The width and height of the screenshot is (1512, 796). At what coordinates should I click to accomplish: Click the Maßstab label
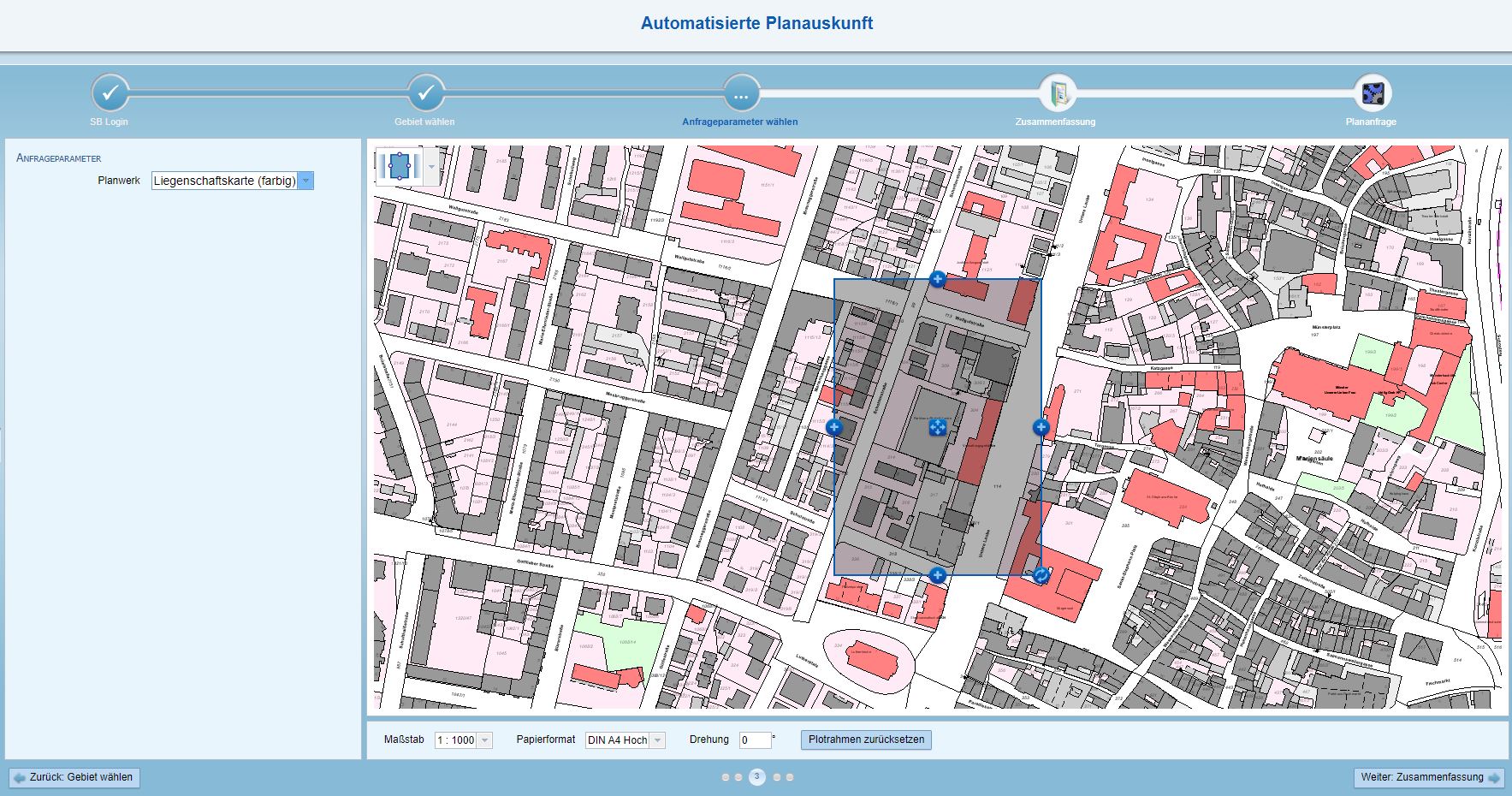click(404, 740)
